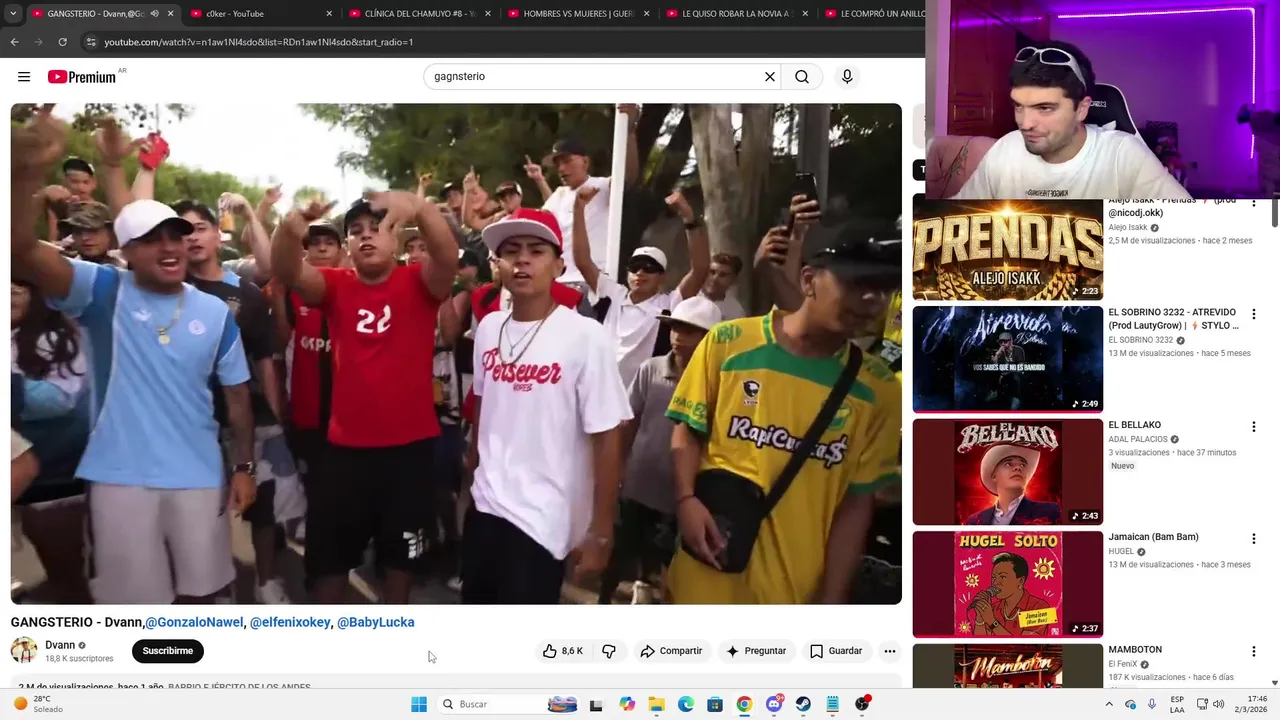Play the Atrevido EL SOBRINO 3232 thumbnail
The height and width of the screenshot is (720, 1280).
[x=1007, y=359]
